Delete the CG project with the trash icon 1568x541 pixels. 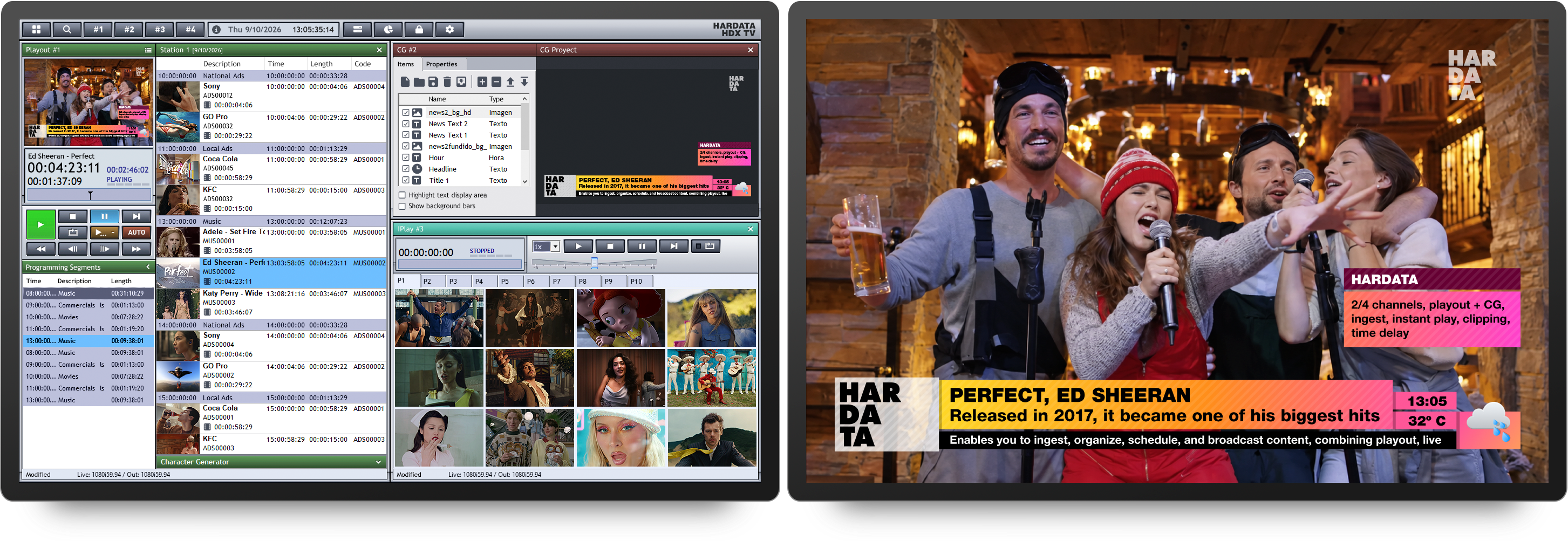click(x=447, y=81)
